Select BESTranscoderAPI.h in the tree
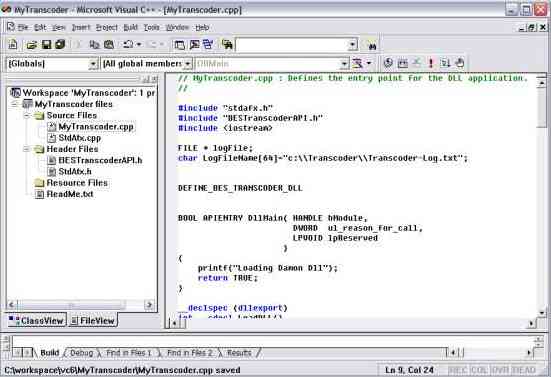This screenshot has height=377, width=551. [100, 161]
